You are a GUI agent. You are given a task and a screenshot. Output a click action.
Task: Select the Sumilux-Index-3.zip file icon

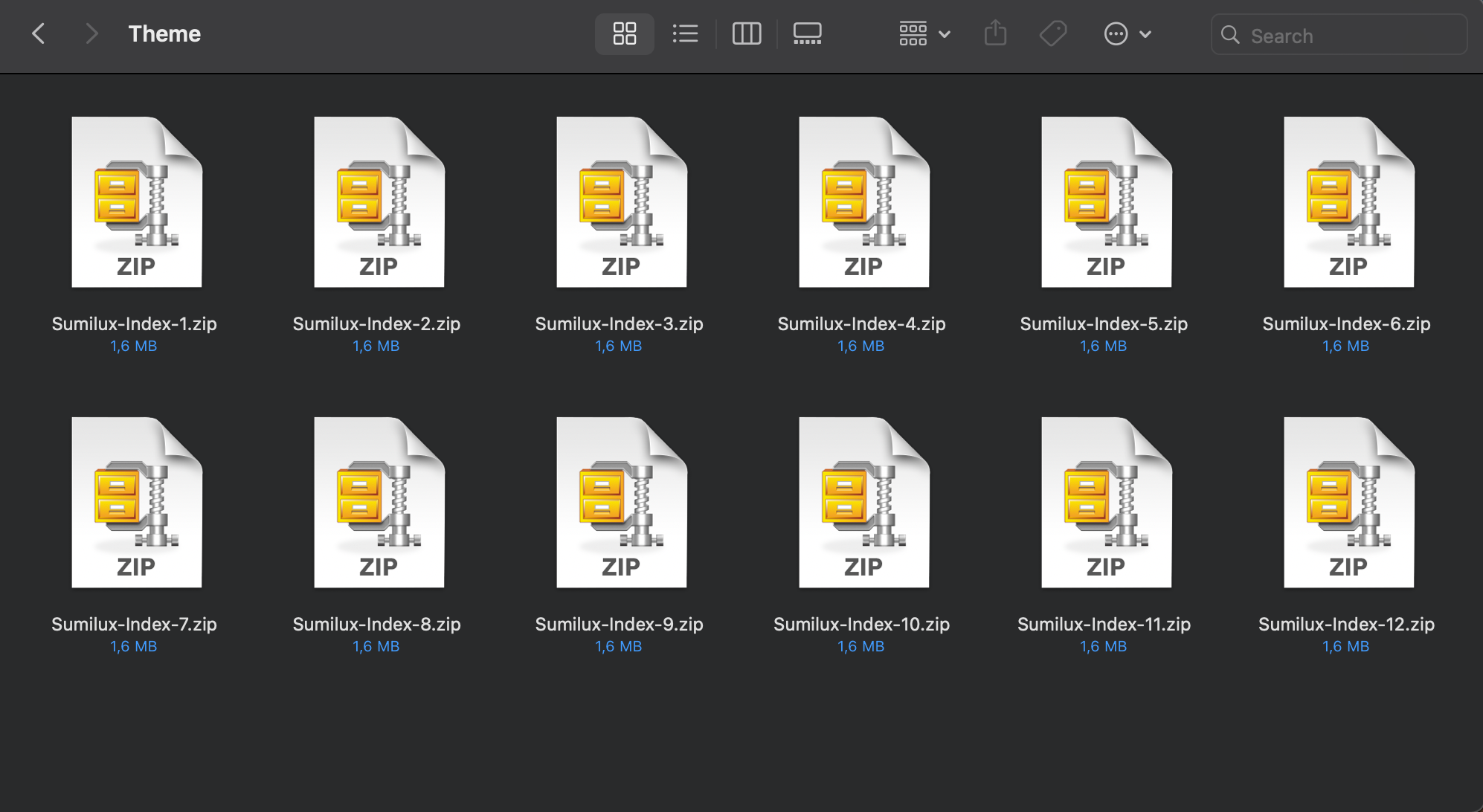[x=622, y=202]
